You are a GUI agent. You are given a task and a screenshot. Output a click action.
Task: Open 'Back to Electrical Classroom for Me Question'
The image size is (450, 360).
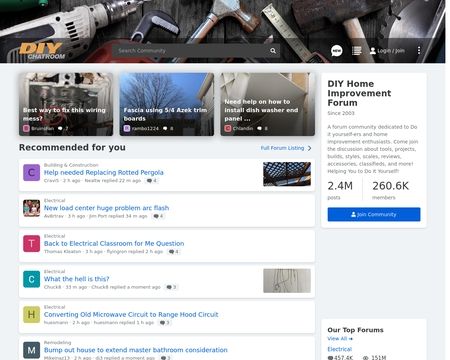[x=114, y=243]
